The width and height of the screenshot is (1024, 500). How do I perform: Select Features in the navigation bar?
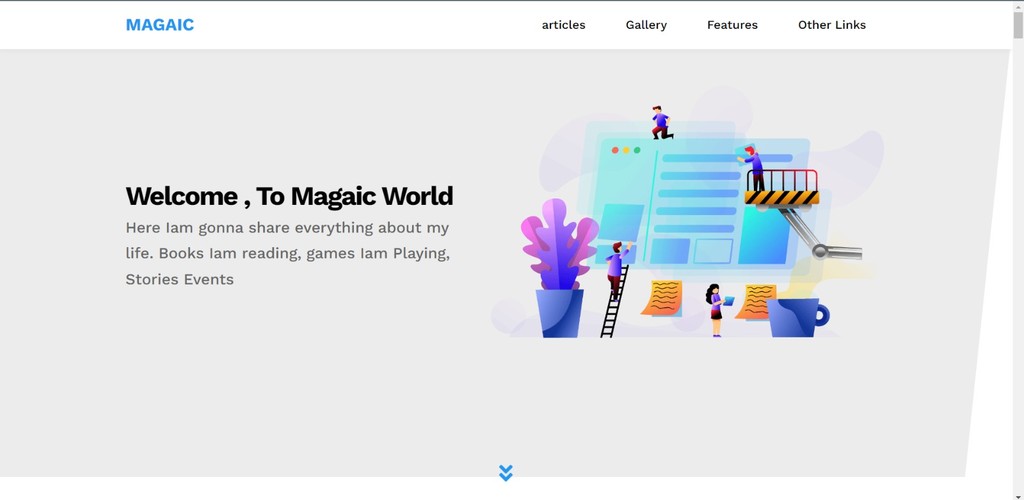pyautogui.click(x=732, y=25)
